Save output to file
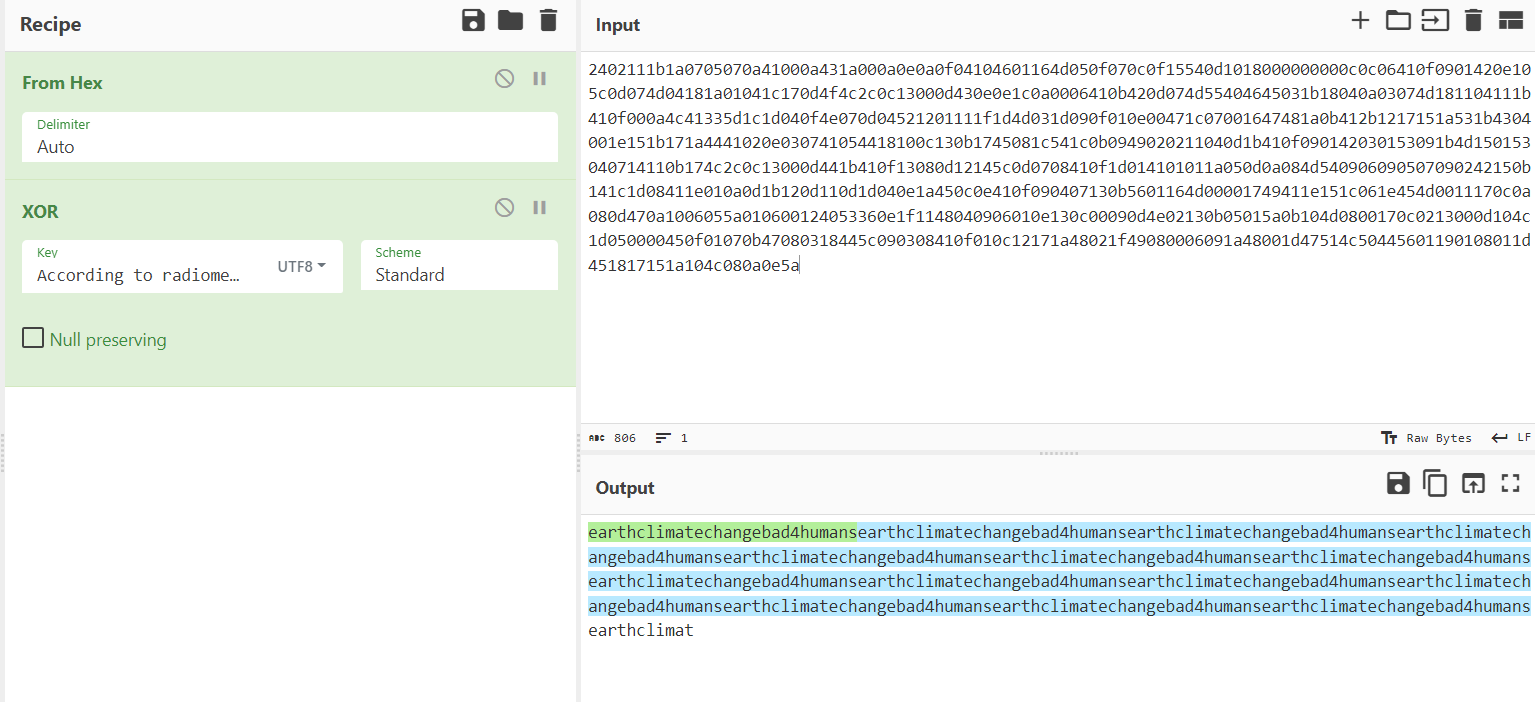 click(x=1398, y=484)
